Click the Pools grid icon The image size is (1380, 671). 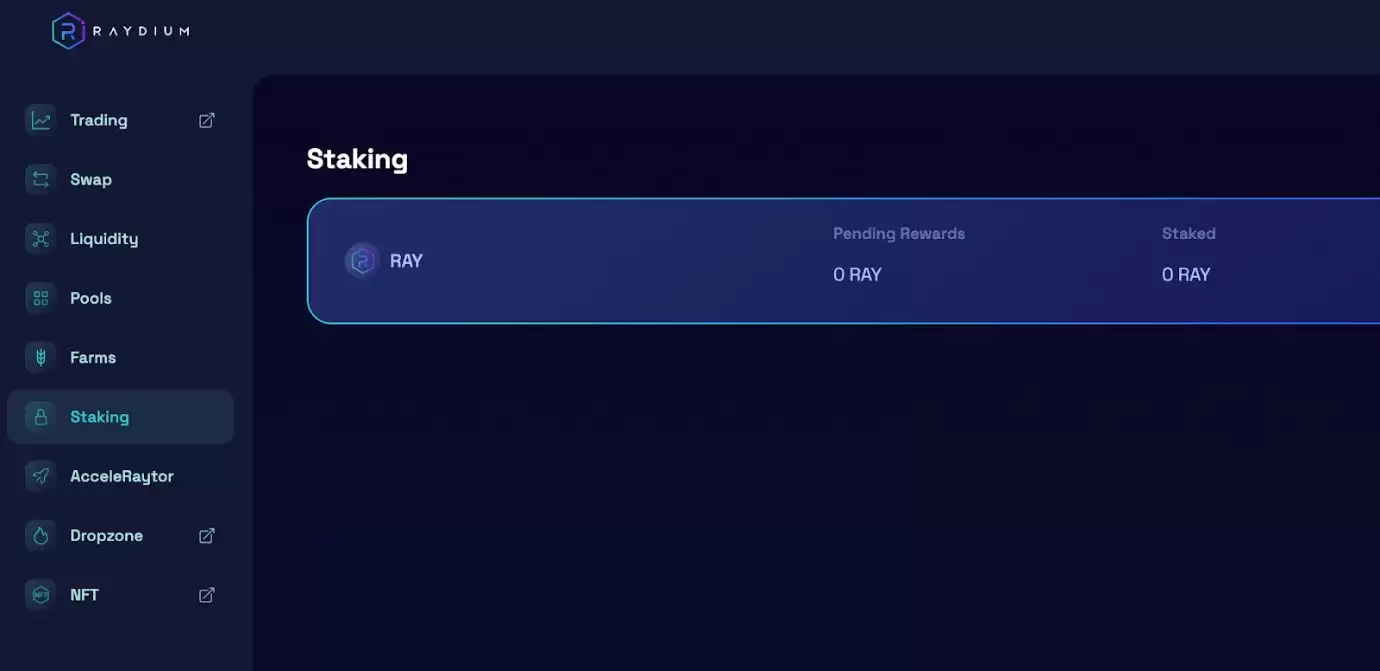[41, 298]
